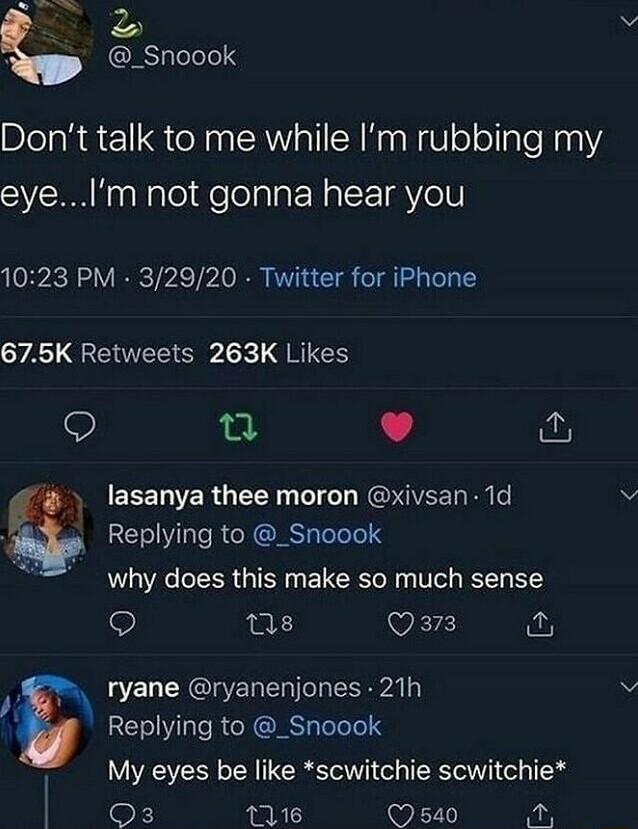Click the green retweet icon

click(x=239, y=427)
